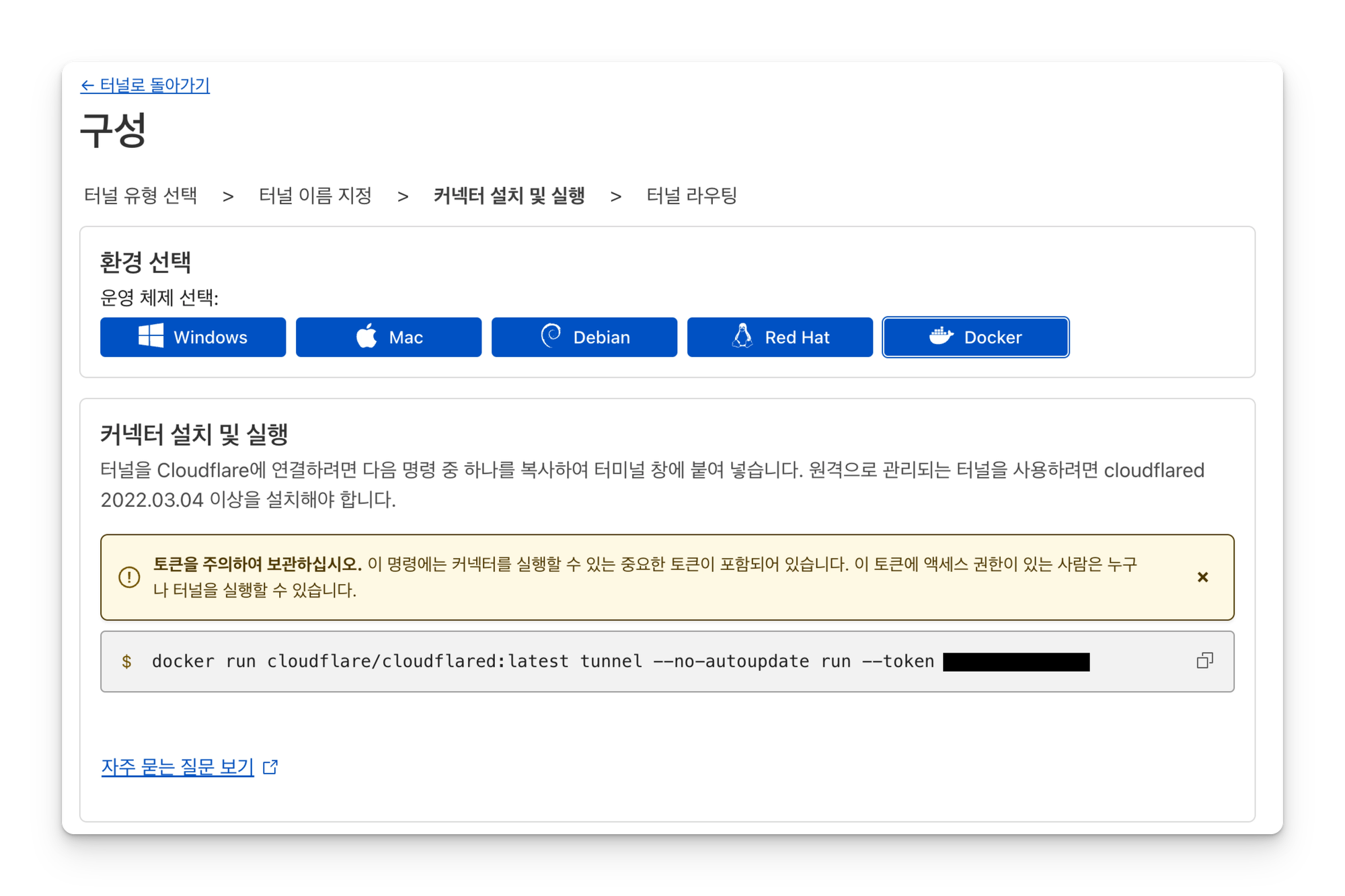Go back via 터널로 돌아가기 link
This screenshot has height=896, width=1345.
[145, 85]
